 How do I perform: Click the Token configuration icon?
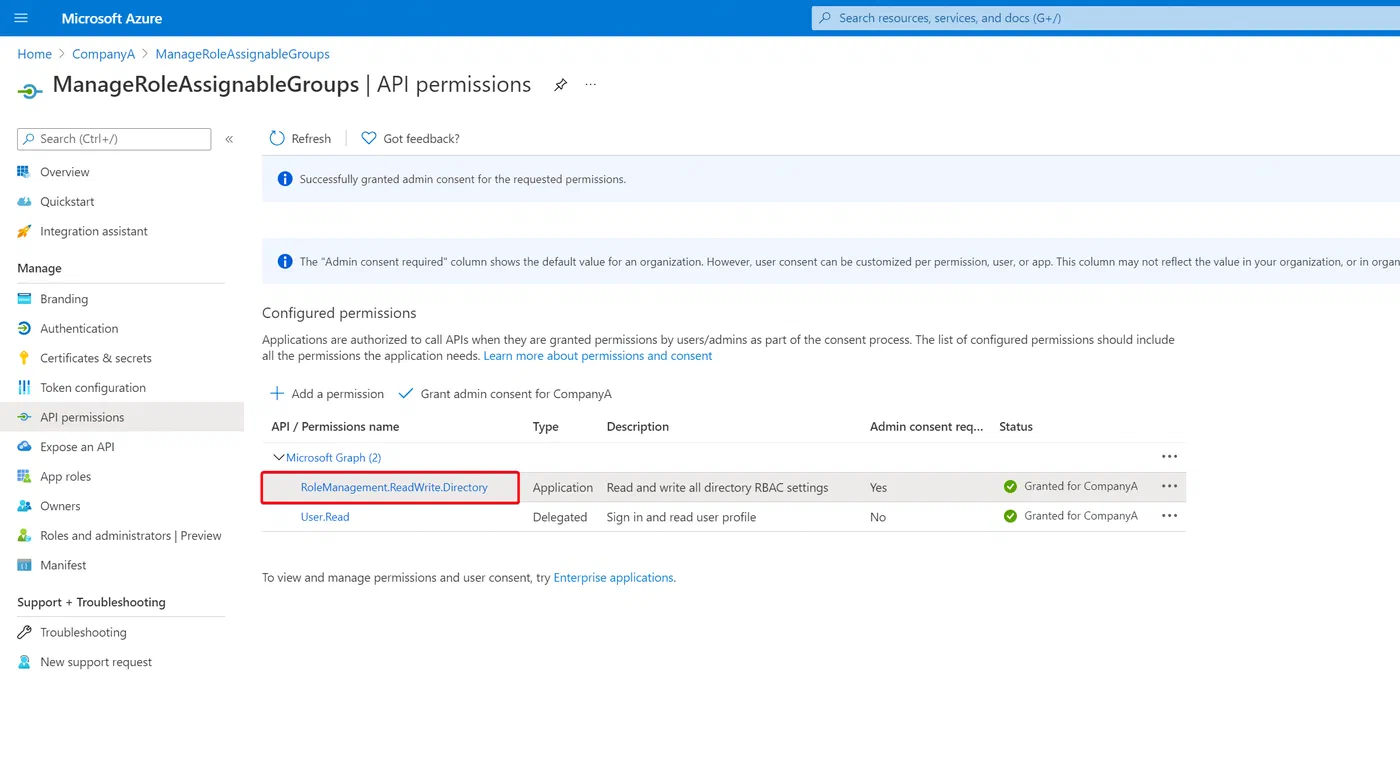point(24,387)
